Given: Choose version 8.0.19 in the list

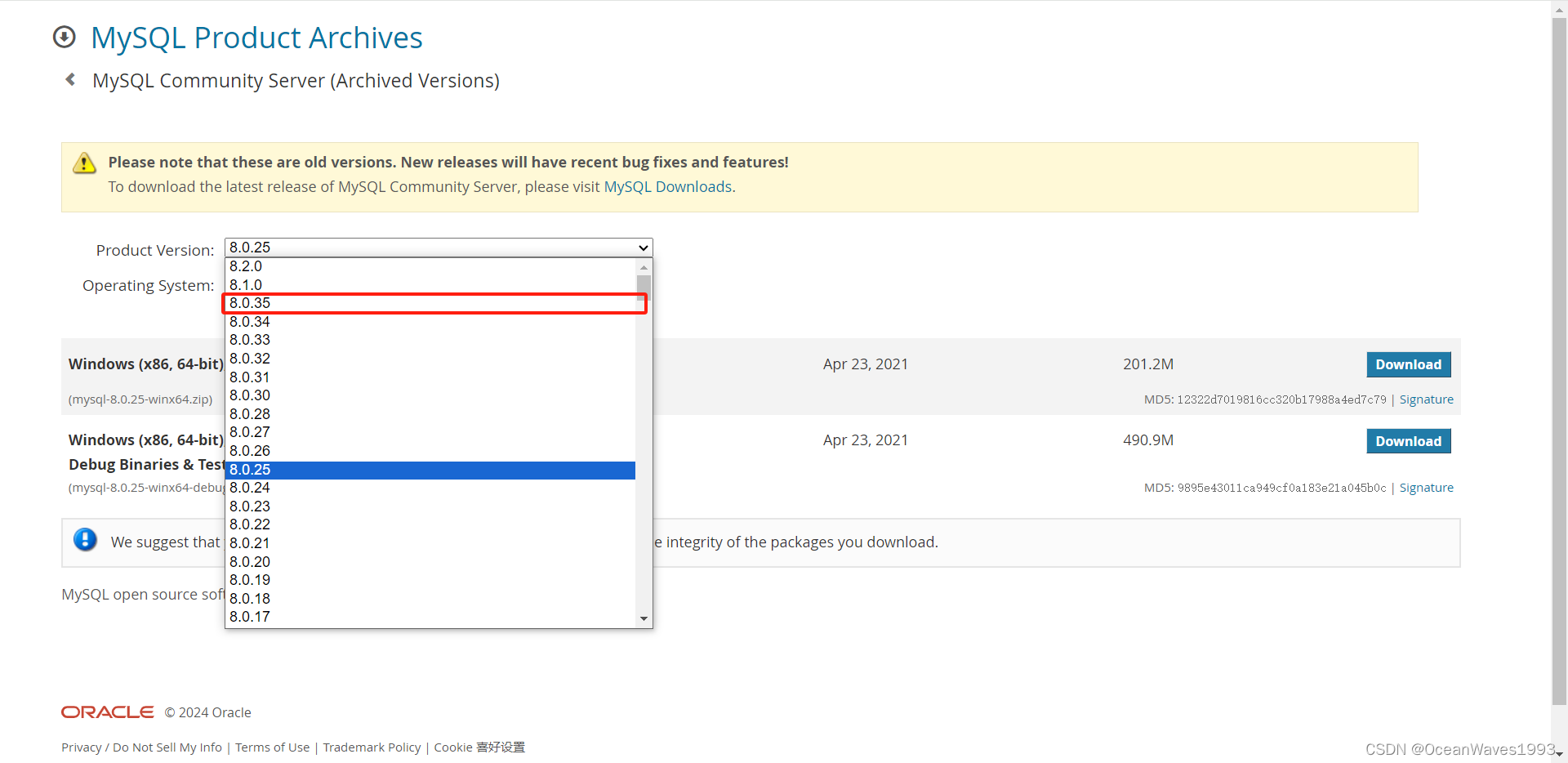Looking at the screenshot, I should coord(430,580).
